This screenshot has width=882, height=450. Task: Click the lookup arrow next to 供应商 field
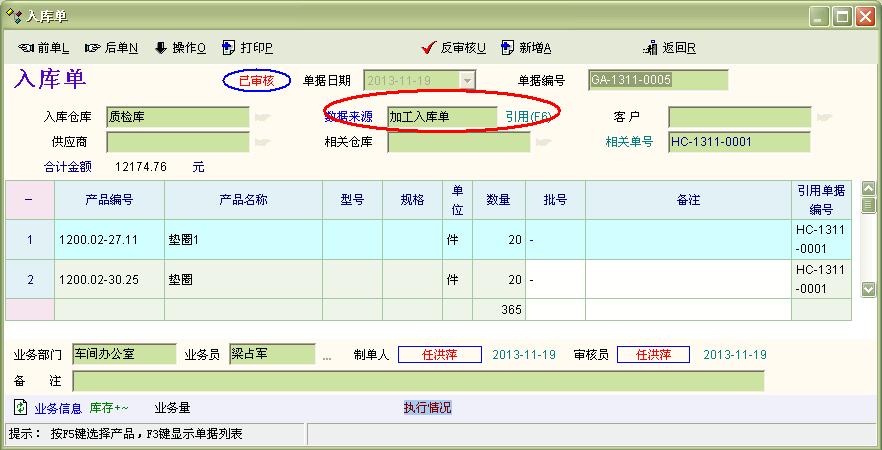(263, 142)
